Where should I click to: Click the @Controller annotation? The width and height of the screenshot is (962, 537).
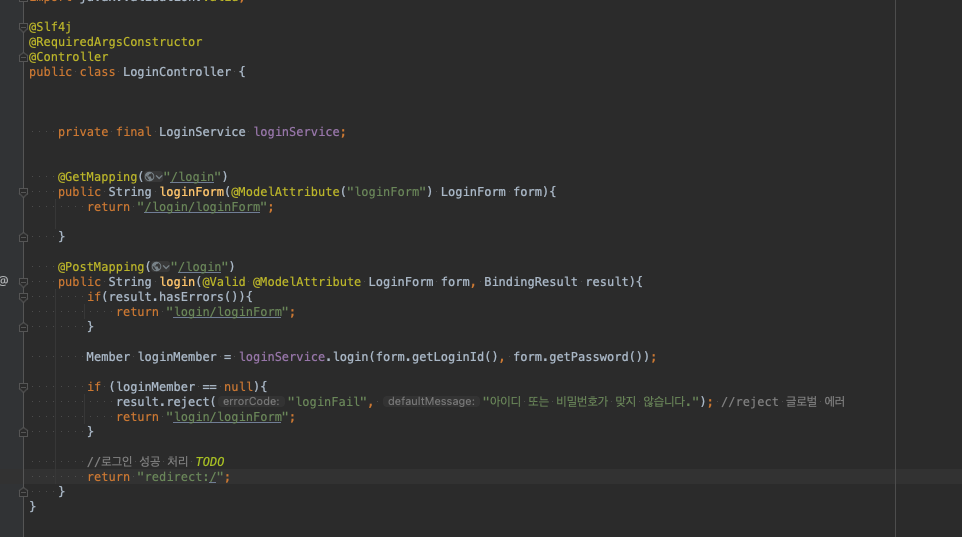click(x=69, y=57)
